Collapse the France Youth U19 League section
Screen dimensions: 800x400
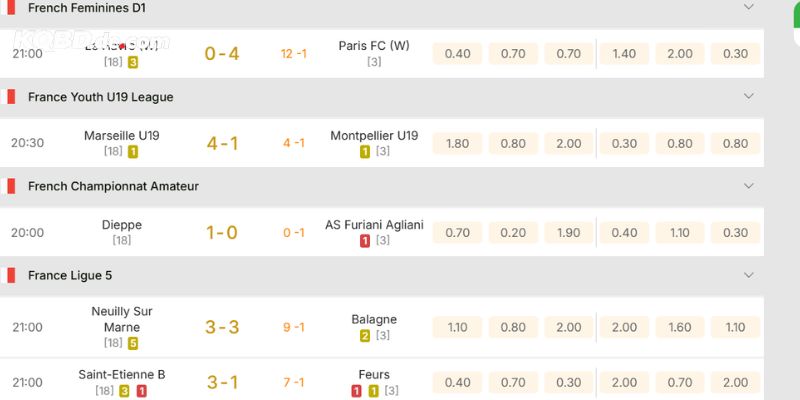748,97
